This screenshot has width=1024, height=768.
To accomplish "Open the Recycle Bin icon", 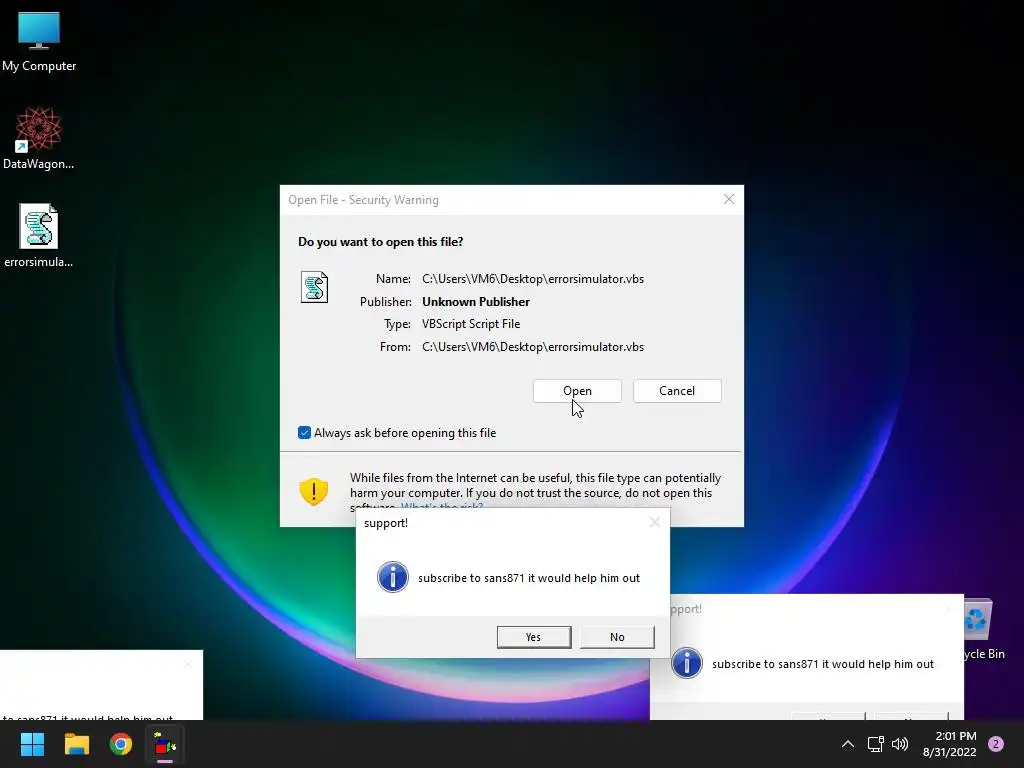I will pos(978,630).
